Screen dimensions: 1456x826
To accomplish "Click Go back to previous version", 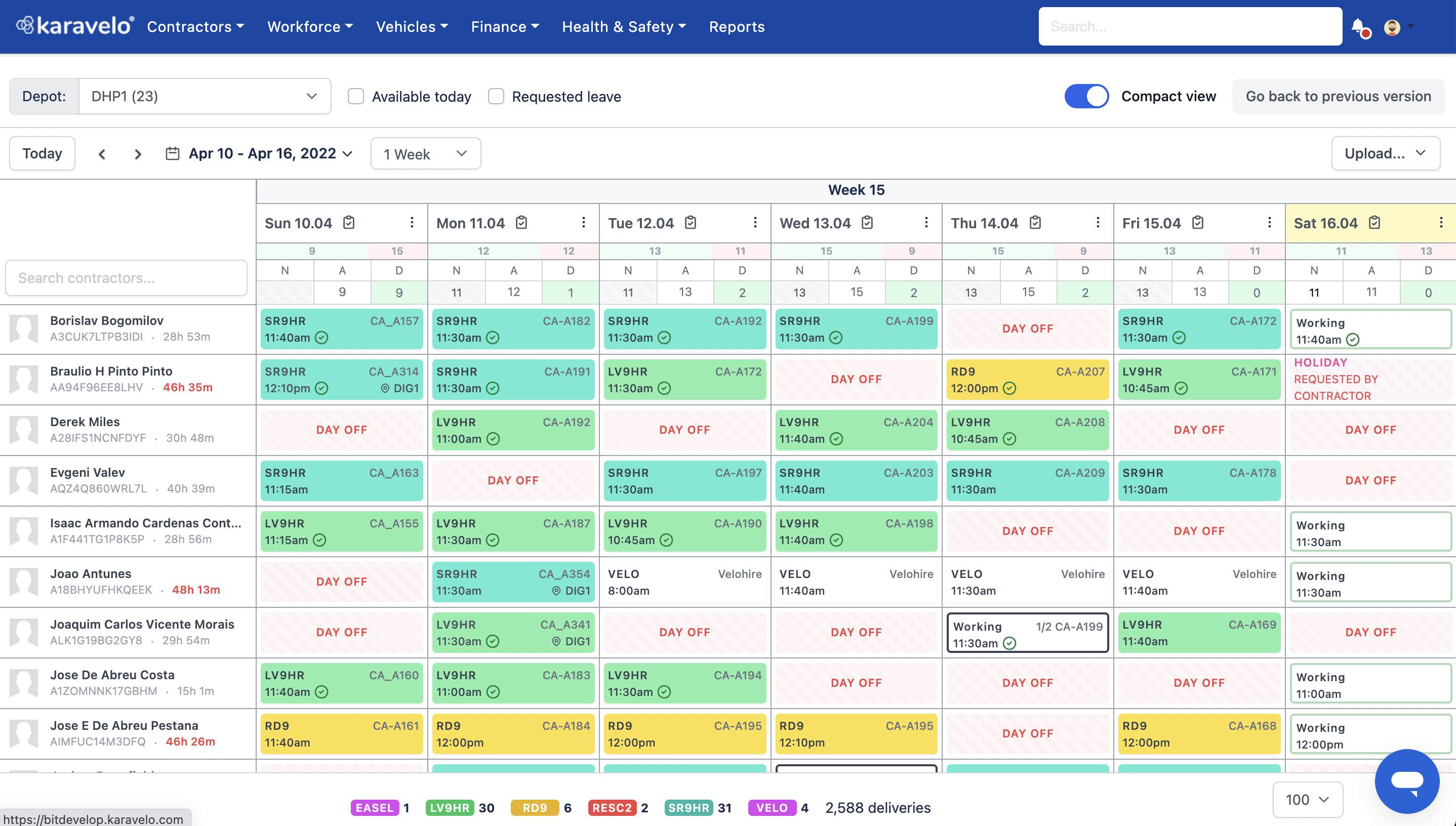I will coord(1338,97).
